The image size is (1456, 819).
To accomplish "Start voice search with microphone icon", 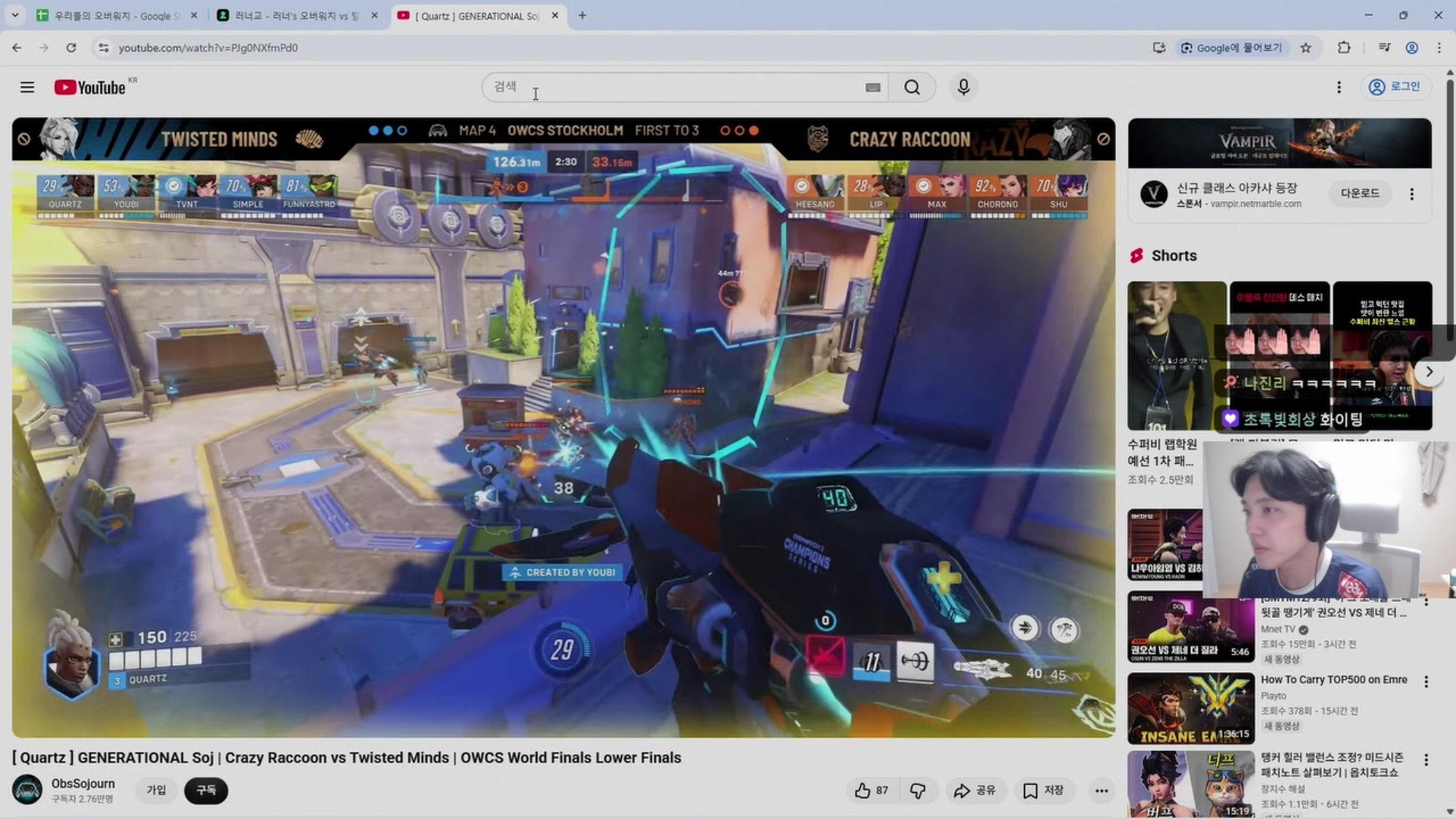I will pyautogui.click(x=963, y=87).
